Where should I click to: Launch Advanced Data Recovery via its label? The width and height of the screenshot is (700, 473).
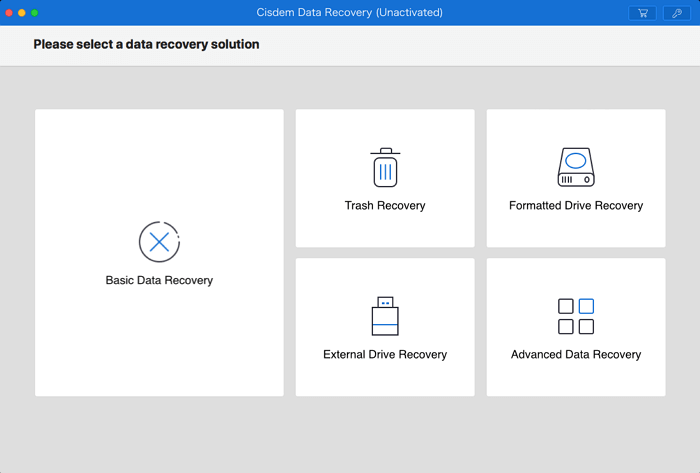pyautogui.click(x=575, y=355)
